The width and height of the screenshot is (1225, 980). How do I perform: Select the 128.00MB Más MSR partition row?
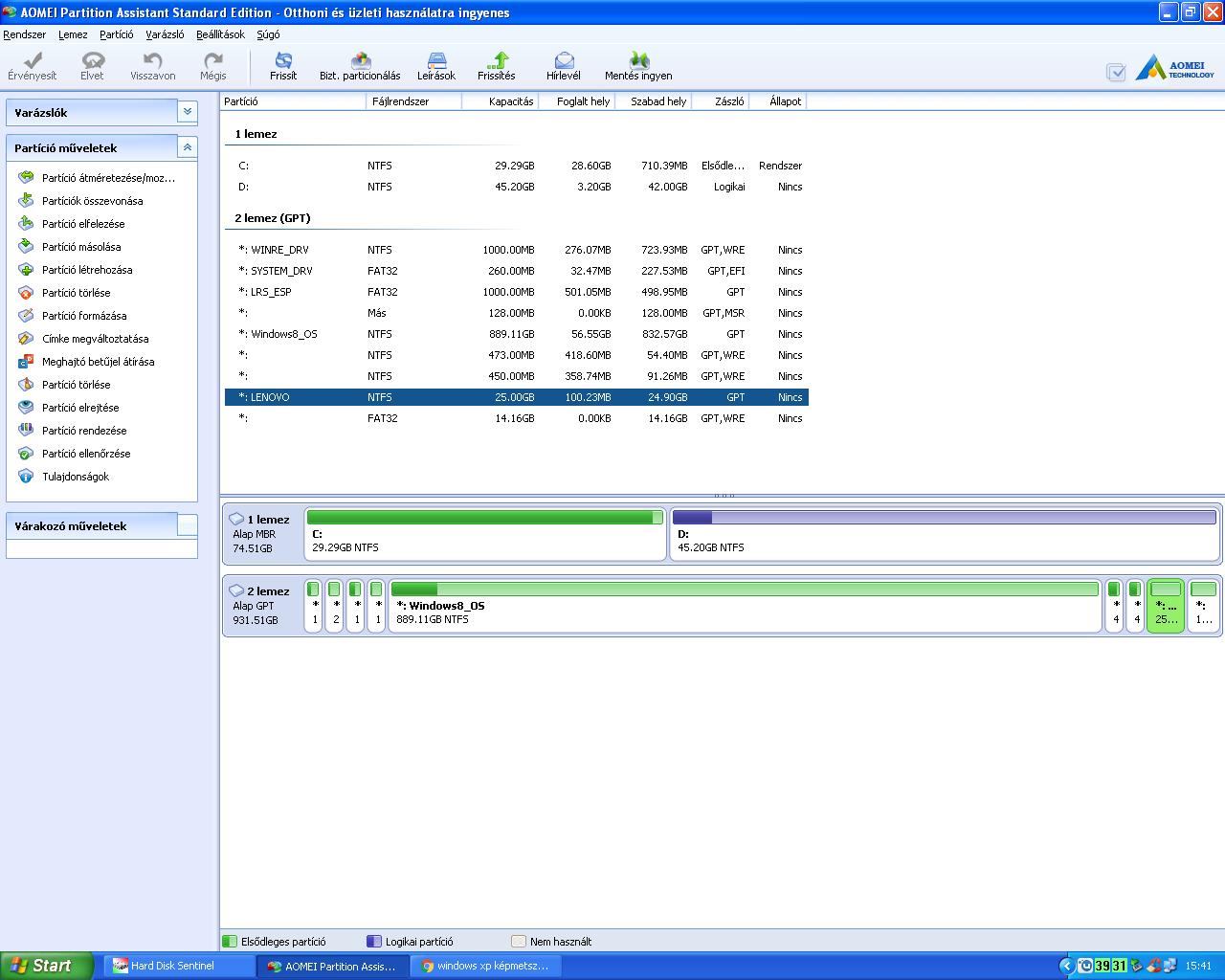point(517,313)
